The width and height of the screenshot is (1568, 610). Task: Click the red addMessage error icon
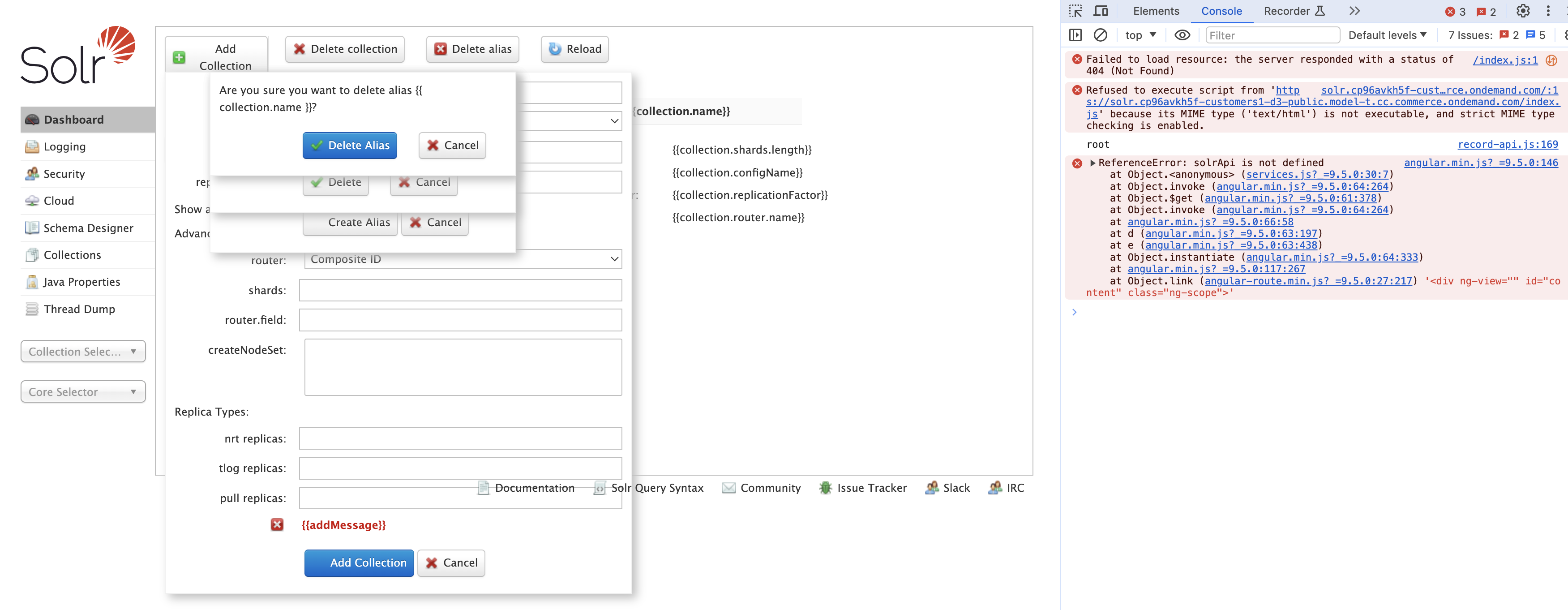[x=277, y=525]
